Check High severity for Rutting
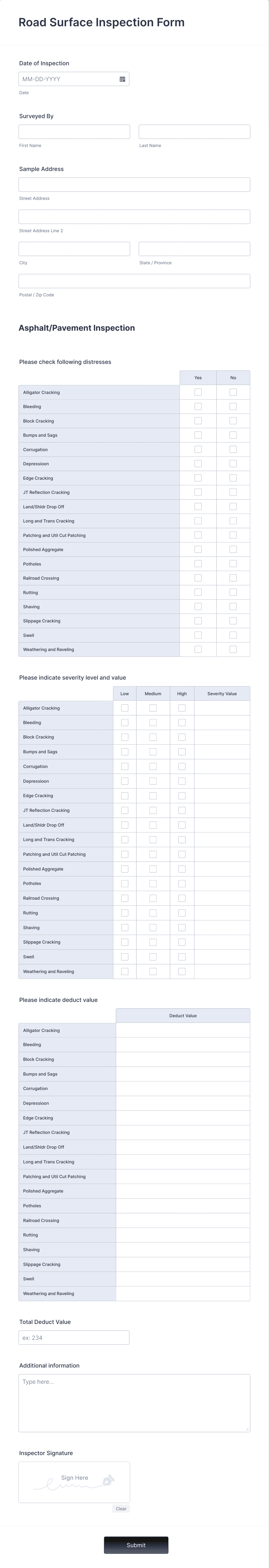 pyautogui.click(x=181, y=912)
